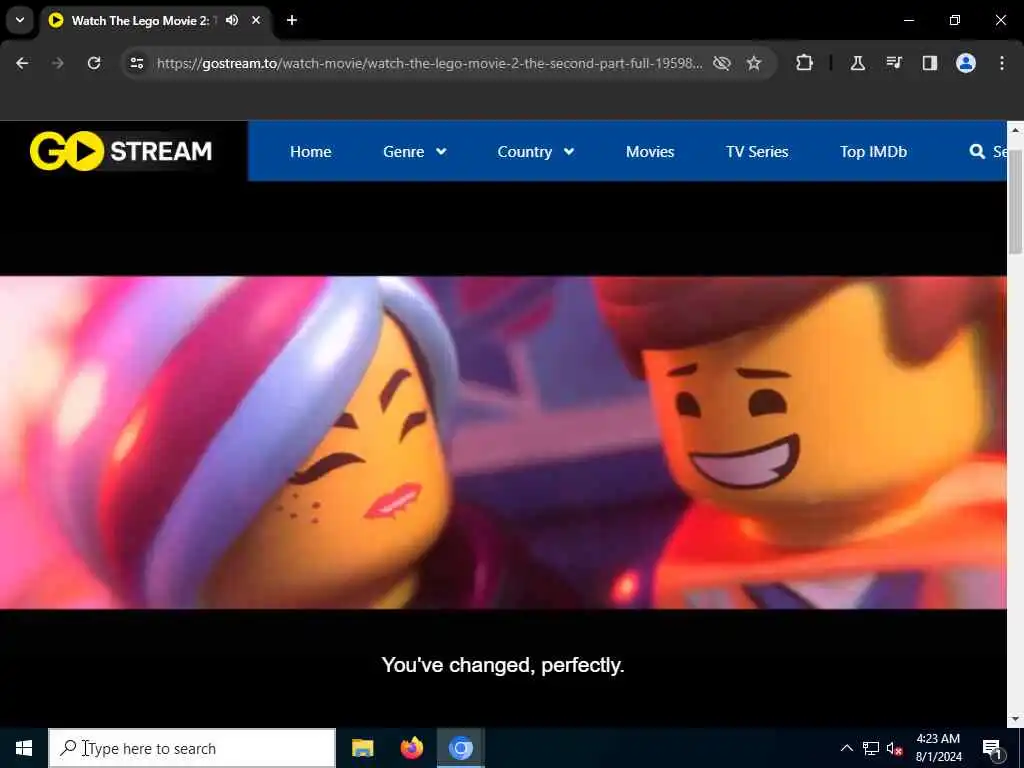Click the gostream.to URL address bar
The height and width of the screenshot is (768, 1024).
point(429,63)
